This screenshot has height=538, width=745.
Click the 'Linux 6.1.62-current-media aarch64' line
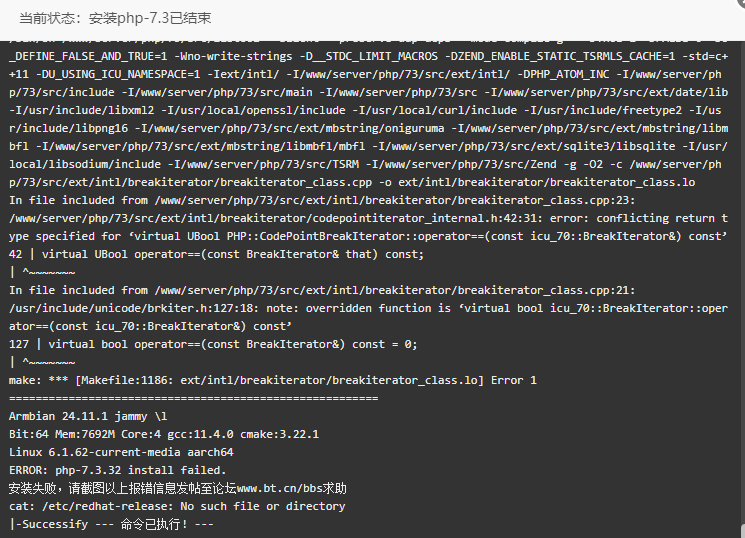click(121, 452)
